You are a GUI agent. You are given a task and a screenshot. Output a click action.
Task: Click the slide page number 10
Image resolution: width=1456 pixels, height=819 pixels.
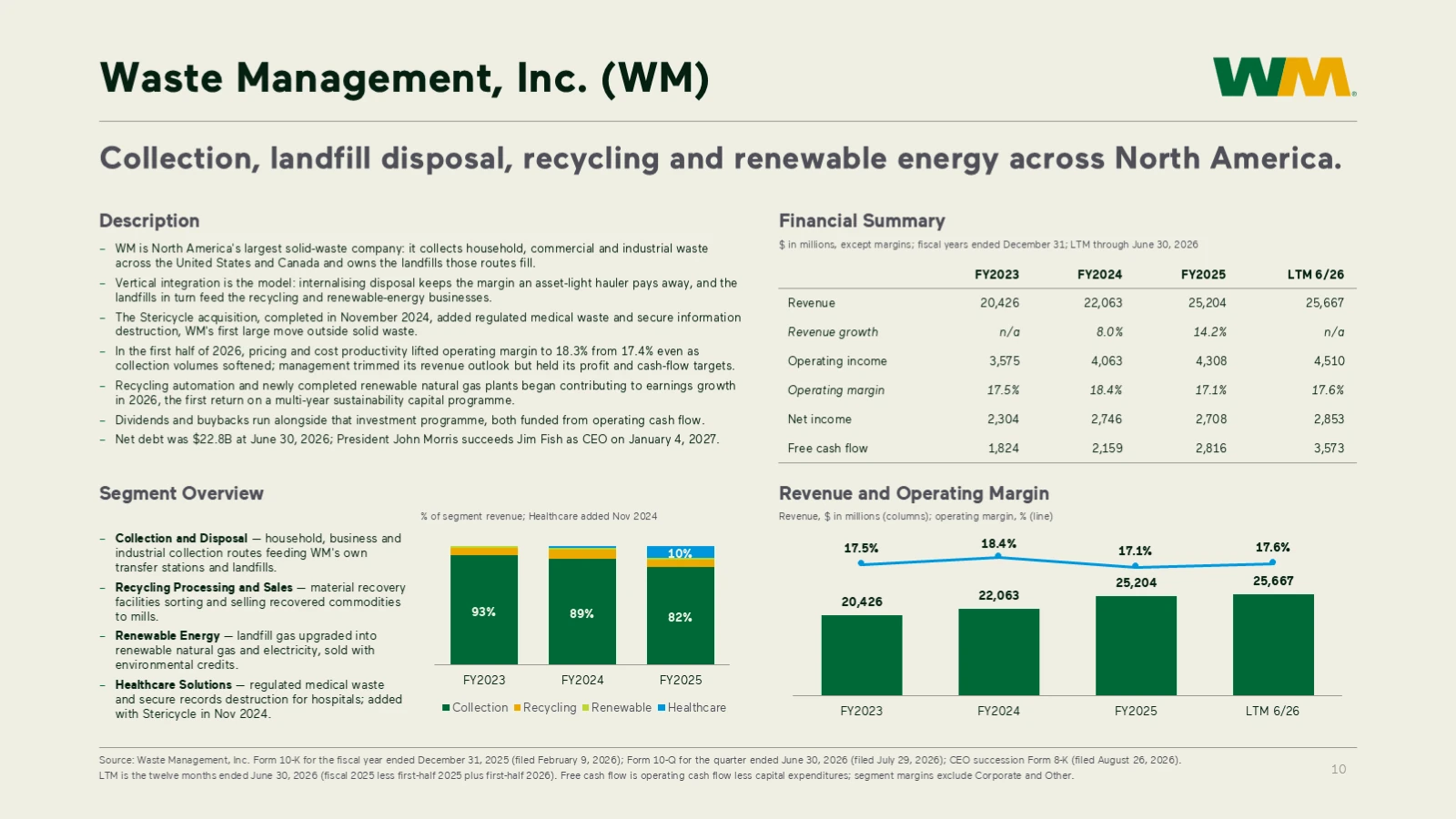(x=1339, y=770)
